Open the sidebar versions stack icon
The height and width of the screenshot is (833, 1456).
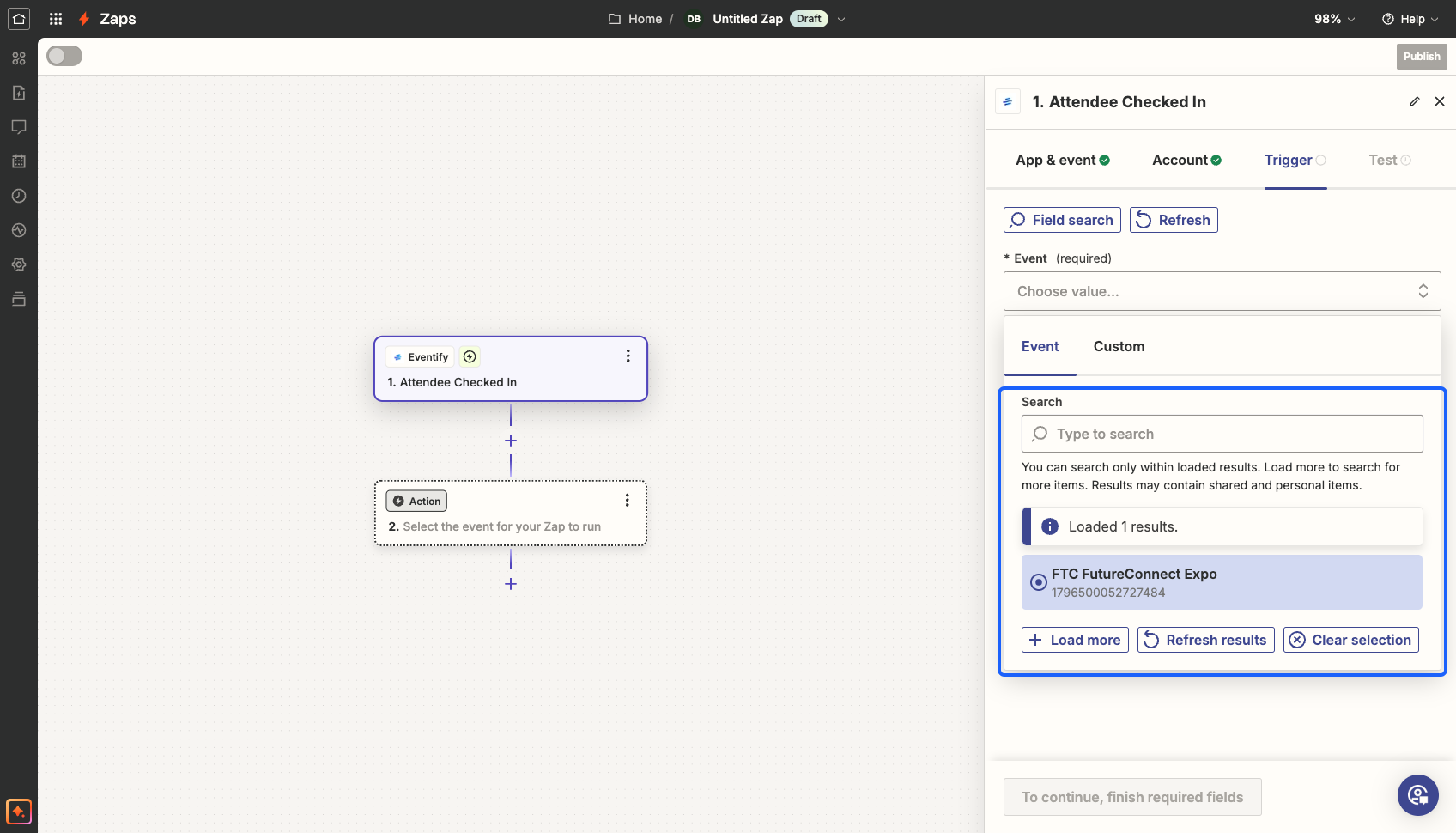click(19, 299)
